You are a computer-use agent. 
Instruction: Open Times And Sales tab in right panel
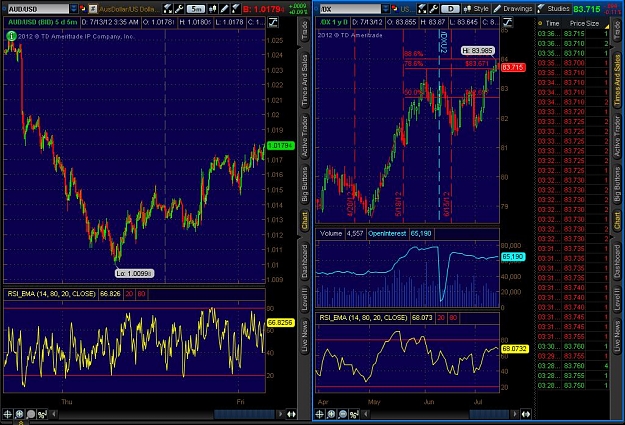click(617, 80)
